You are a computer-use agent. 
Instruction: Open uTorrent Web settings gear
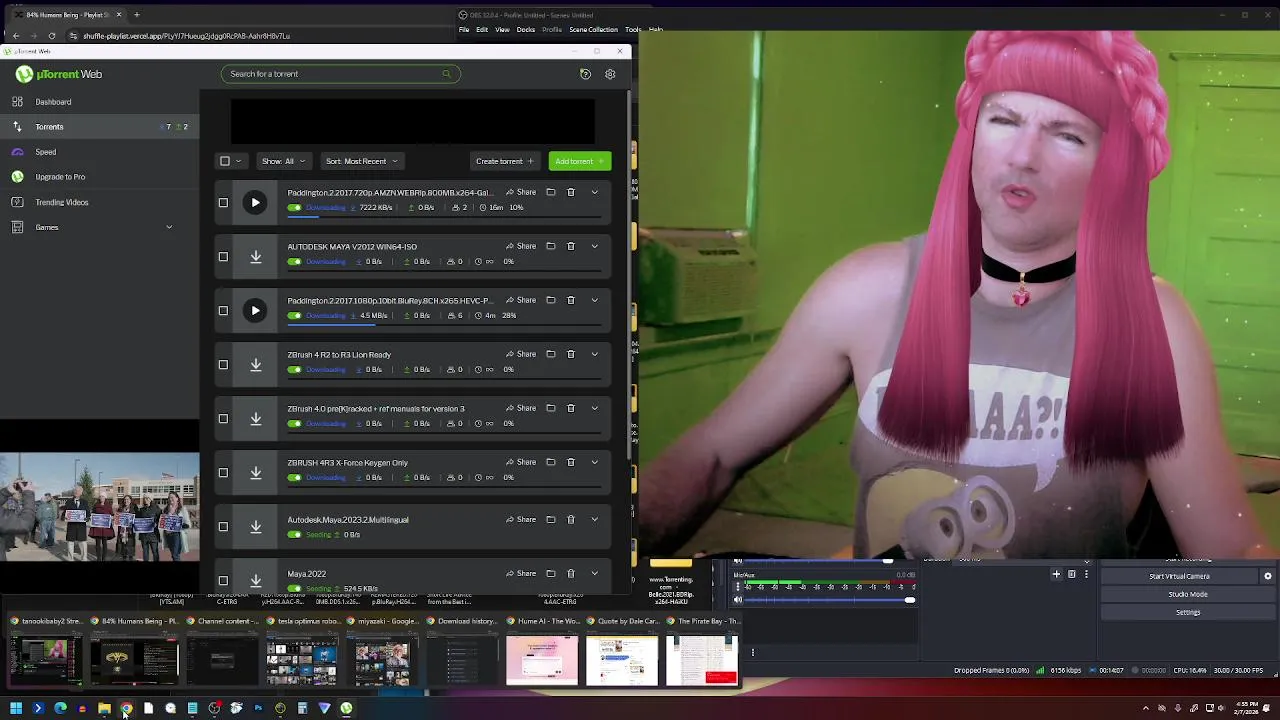click(610, 74)
